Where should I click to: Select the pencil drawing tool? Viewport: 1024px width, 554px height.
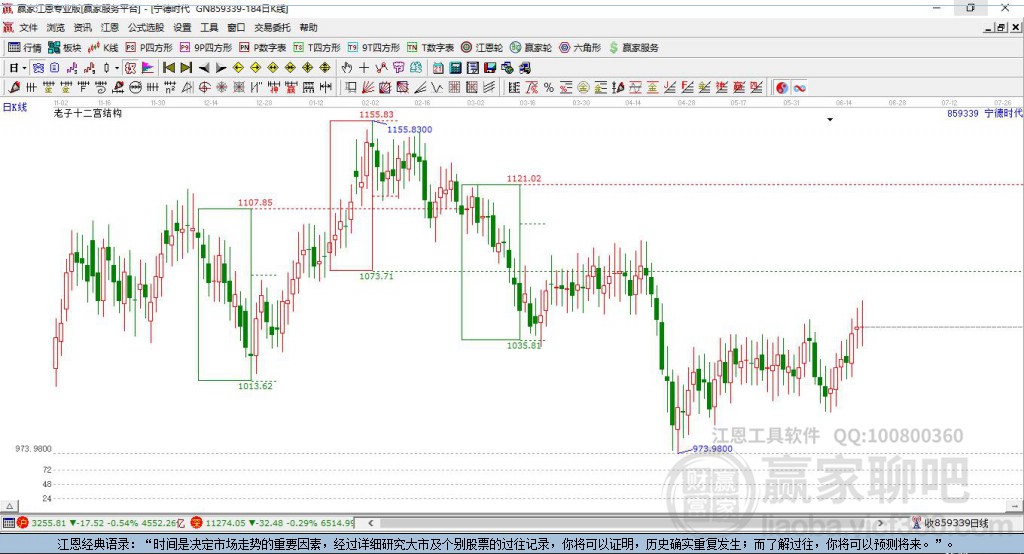tap(14, 88)
